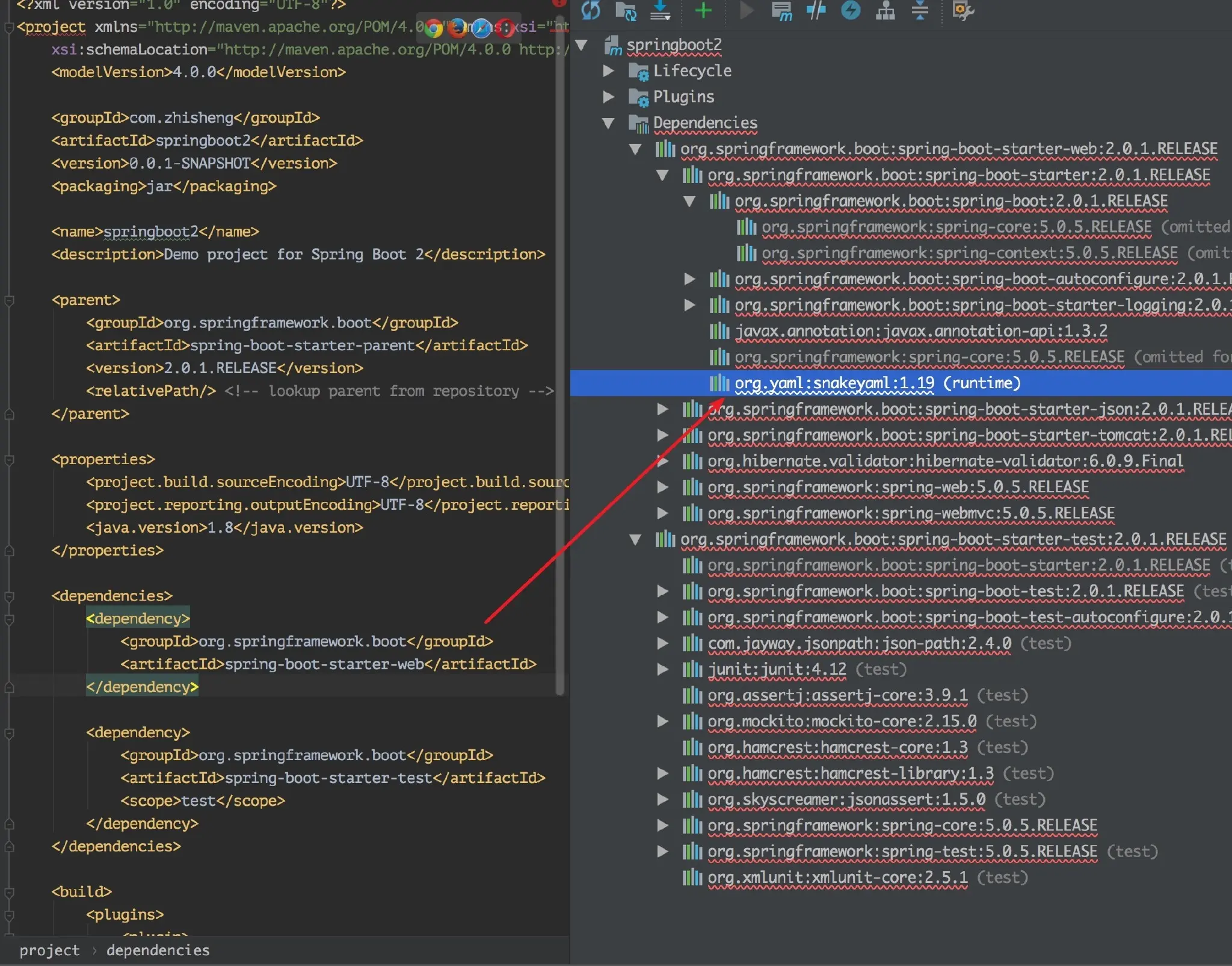
Task: Toggle Skip Tests mode
Action: click(816, 11)
